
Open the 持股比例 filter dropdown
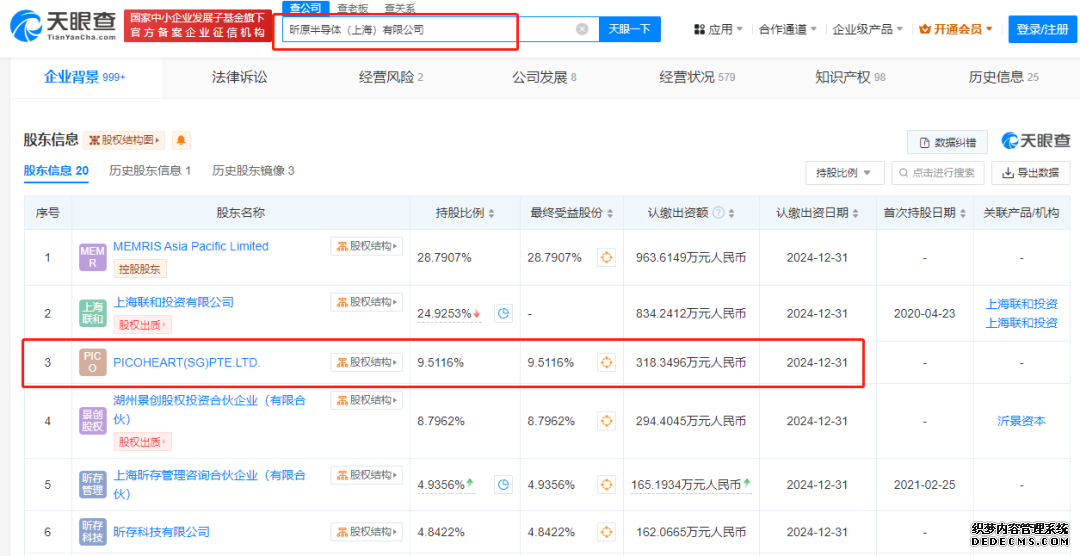pos(844,172)
